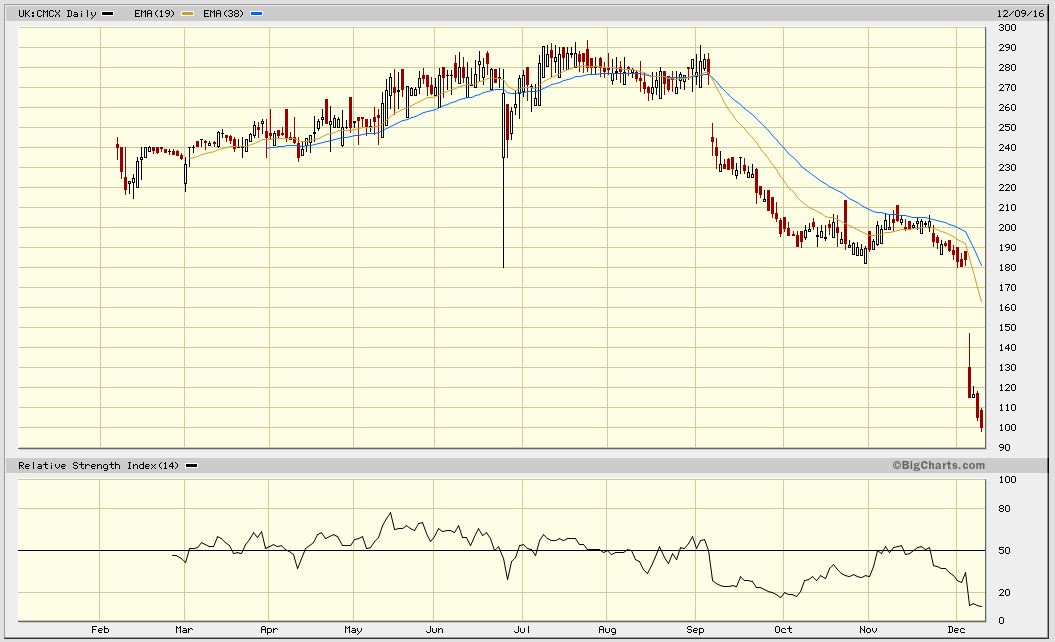Click the 250 price axis label
Viewport: 1055px width, 642px height.
click(x=1007, y=128)
